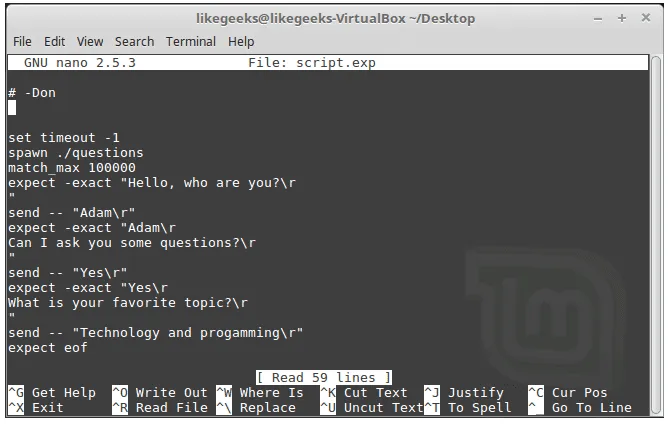Open the Search menu
The width and height of the screenshot is (672, 424).
134,42
